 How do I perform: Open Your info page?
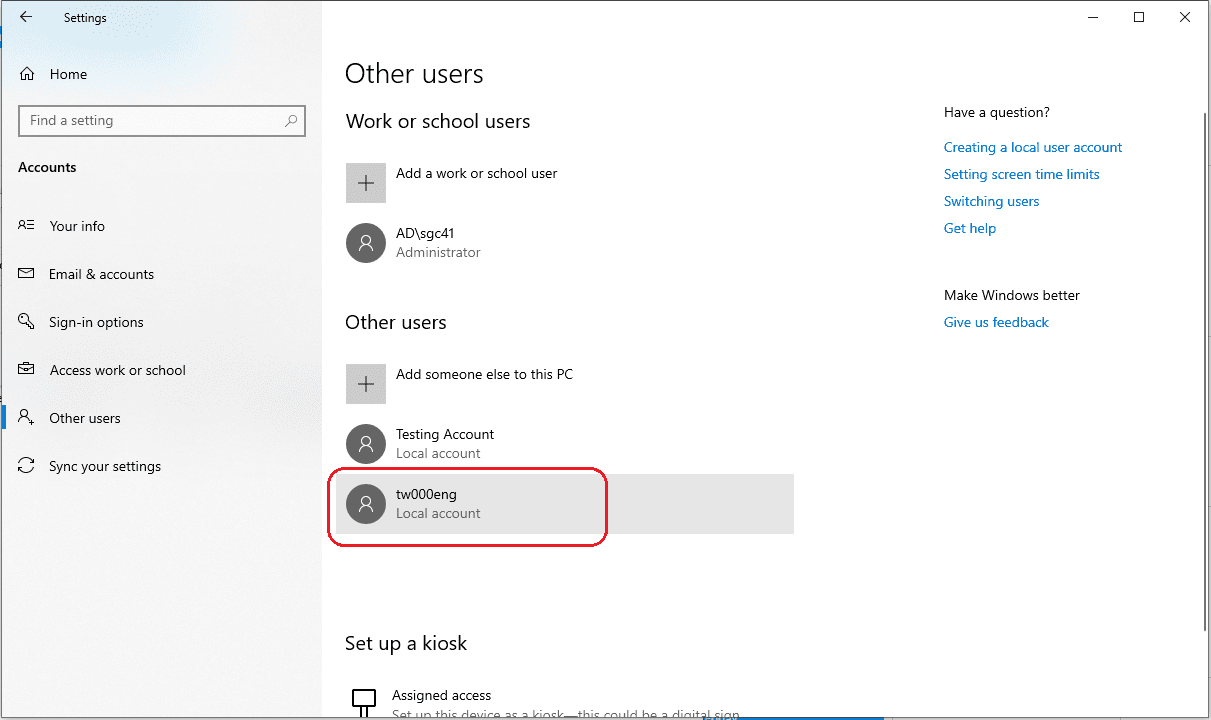coord(77,226)
